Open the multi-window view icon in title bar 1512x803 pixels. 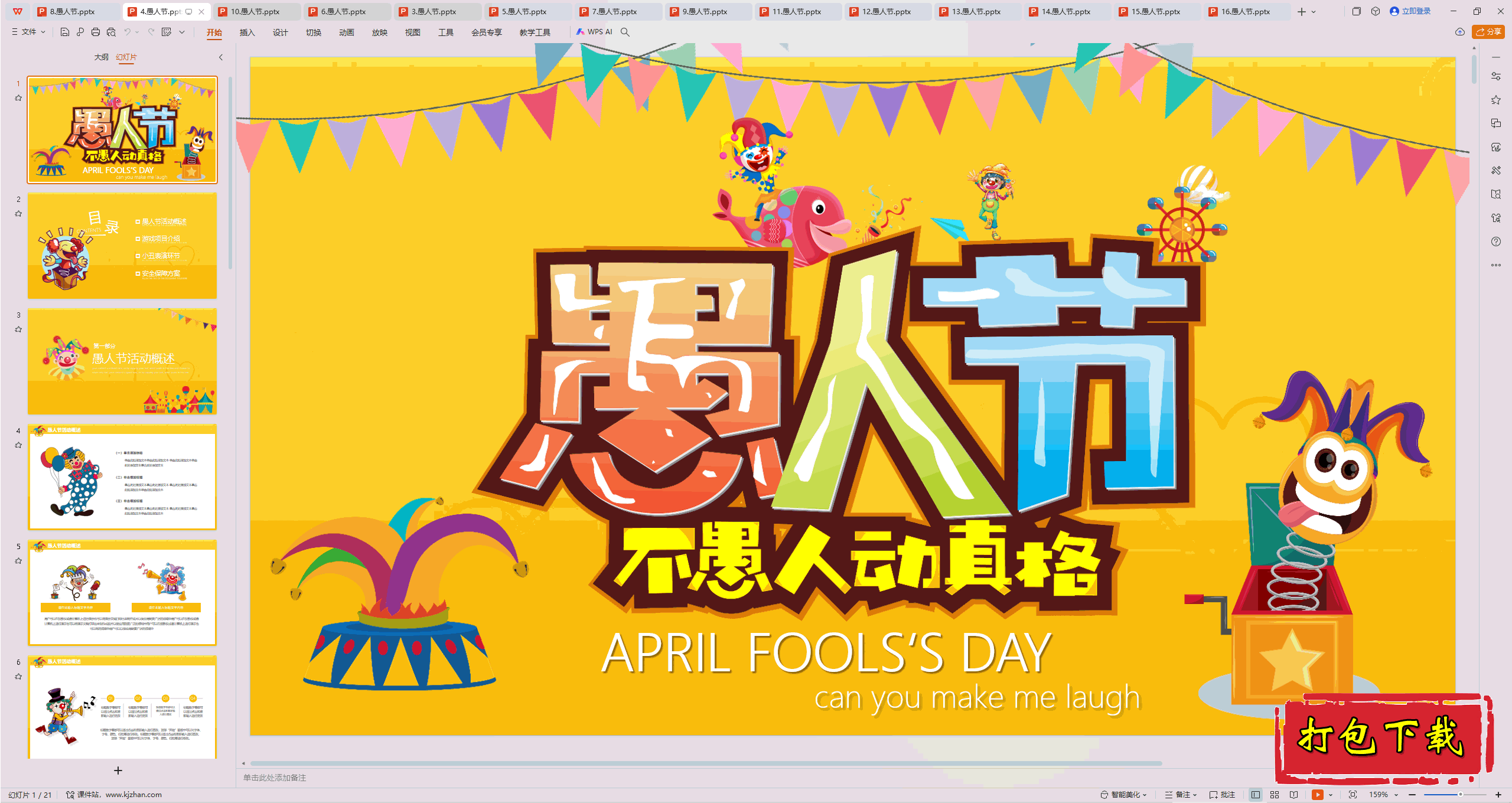(x=1357, y=11)
